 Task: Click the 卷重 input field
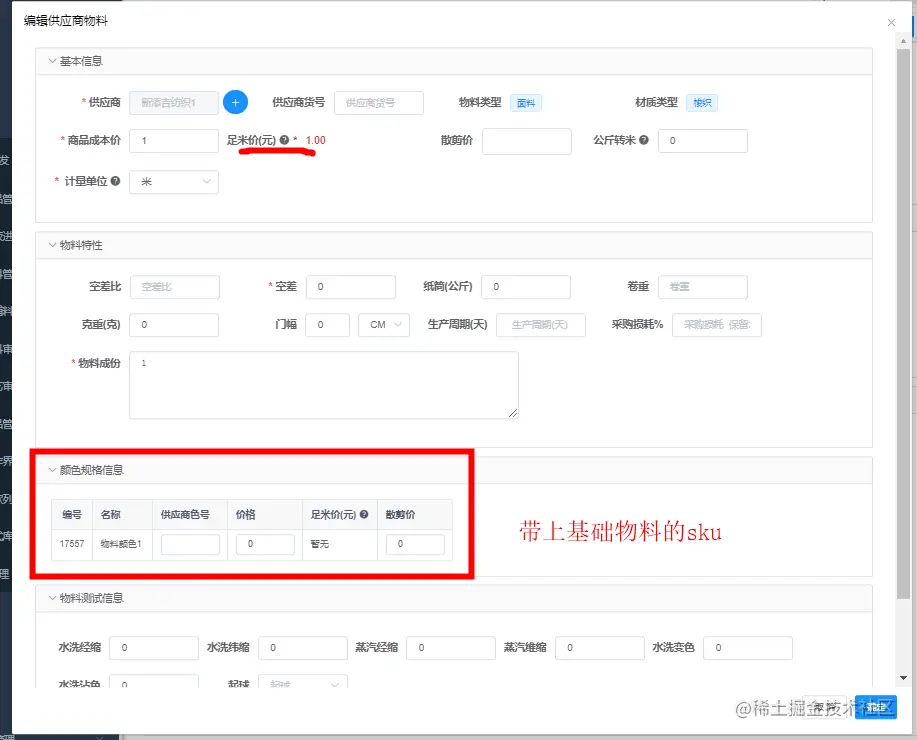[703, 287]
